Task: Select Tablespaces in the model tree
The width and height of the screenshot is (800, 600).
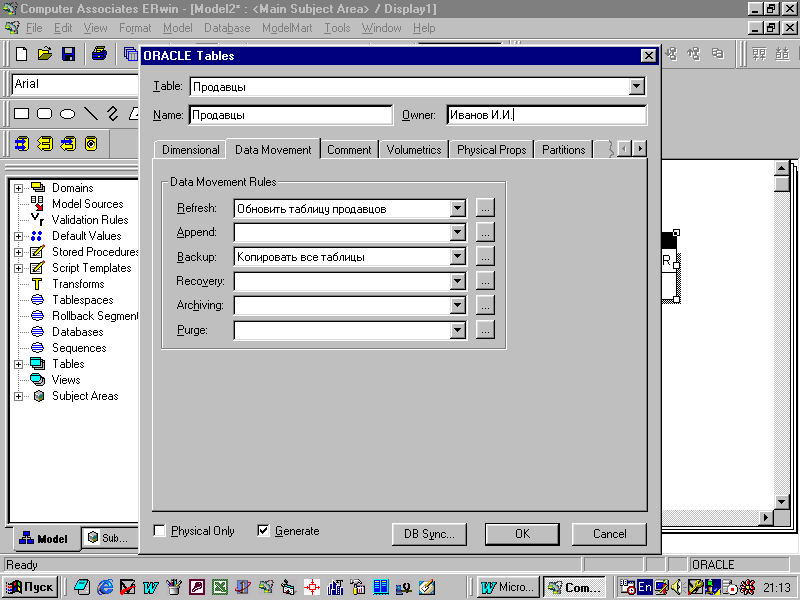Action: click(83, 300)
